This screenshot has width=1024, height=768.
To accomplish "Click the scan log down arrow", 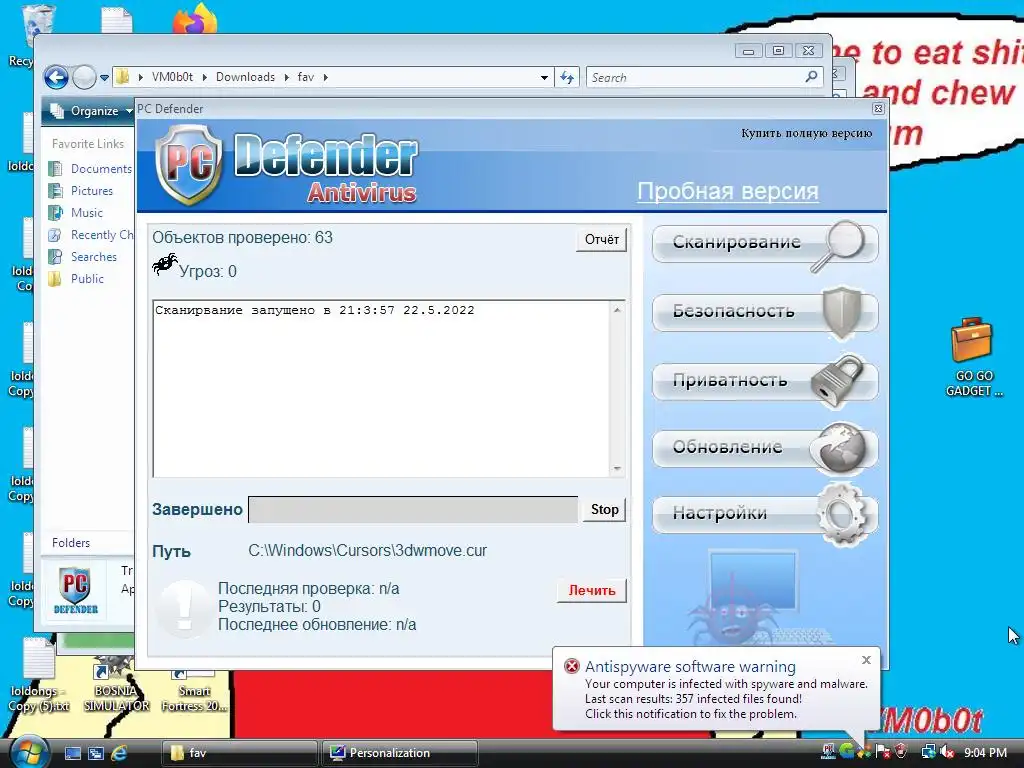I will pyautogui.click(x=617, y=468).
